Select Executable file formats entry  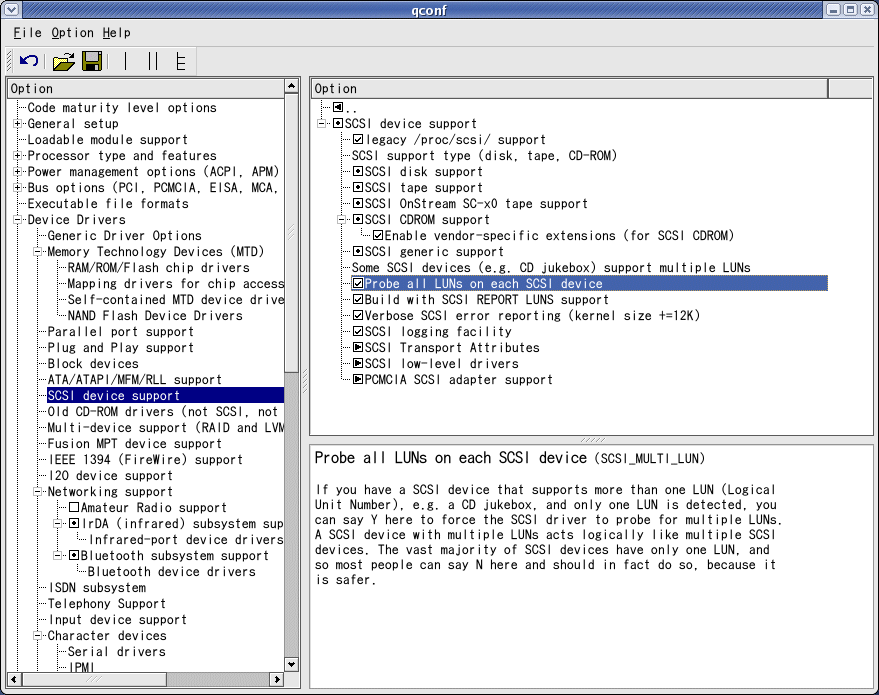pyautogui.click(x=108, y=203)
